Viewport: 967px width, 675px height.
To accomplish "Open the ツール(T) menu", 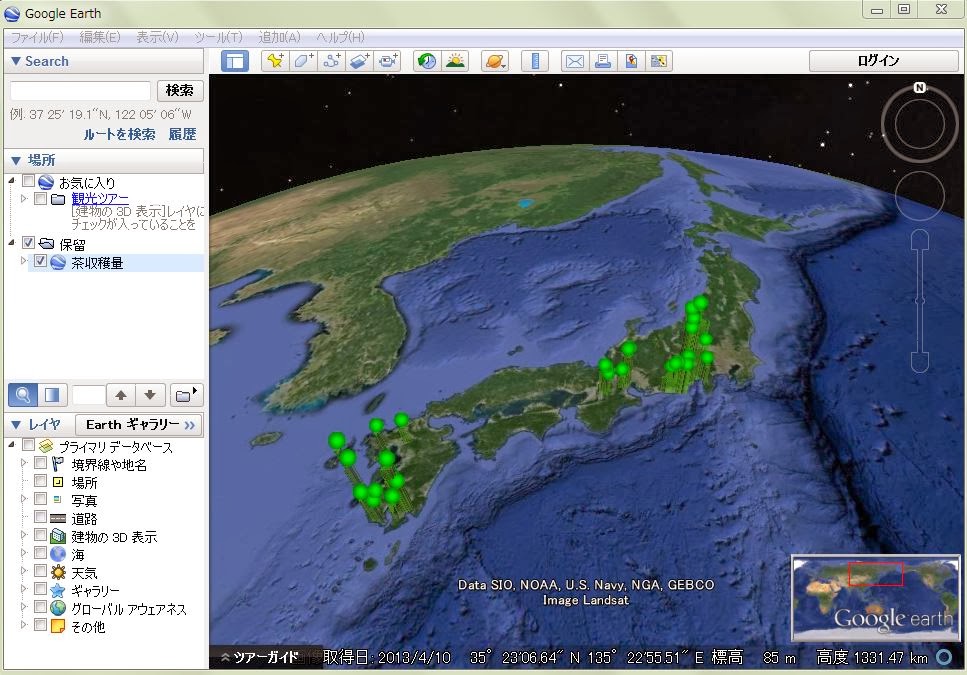I will click(x=218, y=37).
